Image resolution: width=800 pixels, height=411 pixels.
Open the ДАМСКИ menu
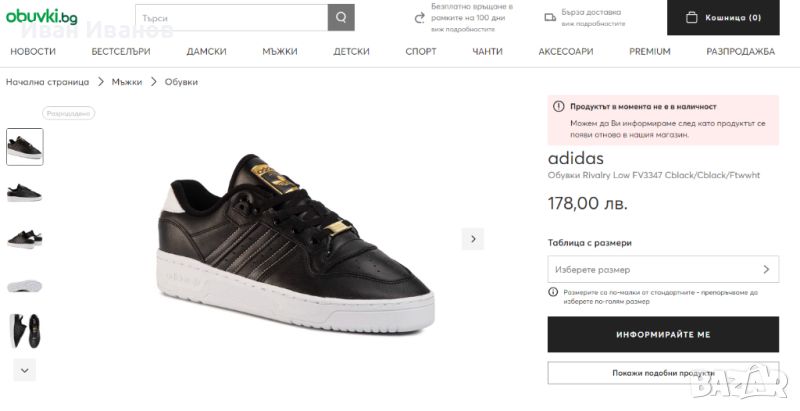(x=206, y=51)
